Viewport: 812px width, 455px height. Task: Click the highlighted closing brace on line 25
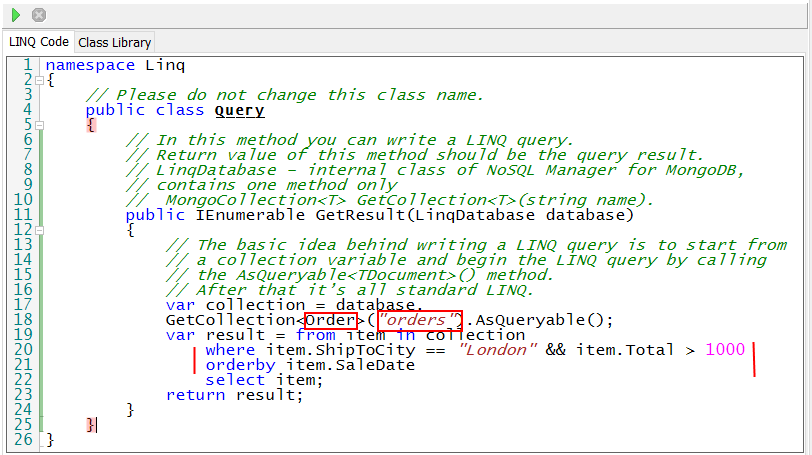91,424
